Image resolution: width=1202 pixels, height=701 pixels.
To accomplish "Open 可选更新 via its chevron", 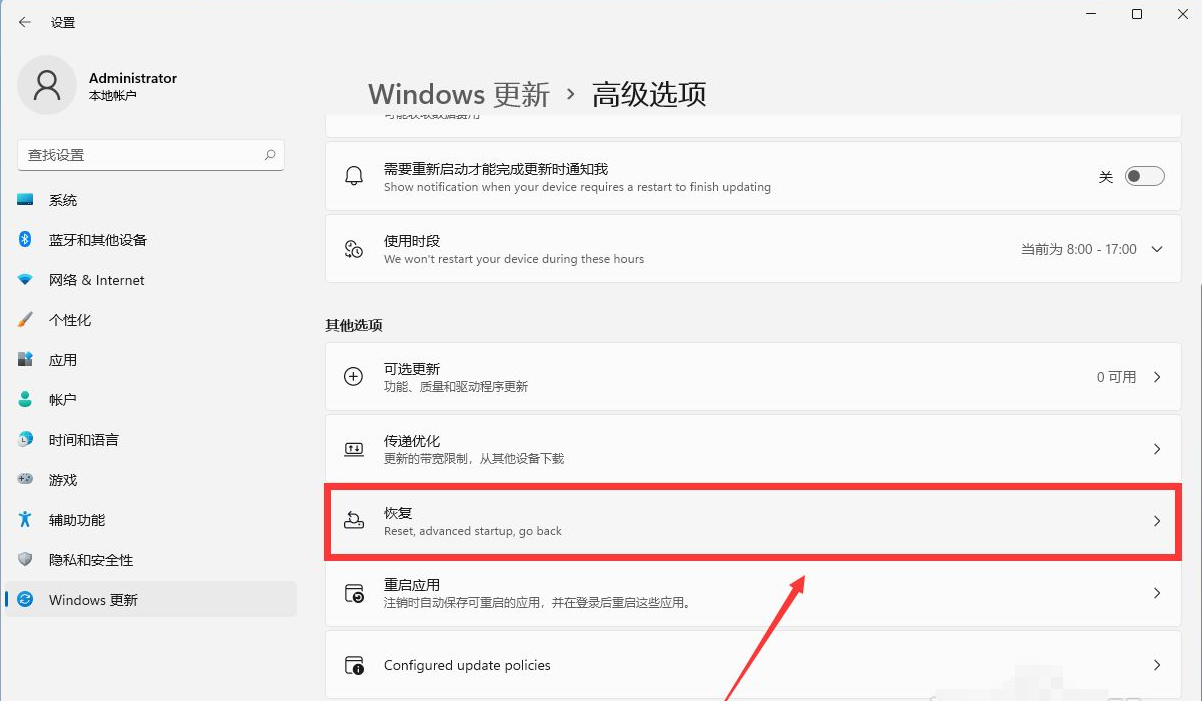I will 1158,377.
